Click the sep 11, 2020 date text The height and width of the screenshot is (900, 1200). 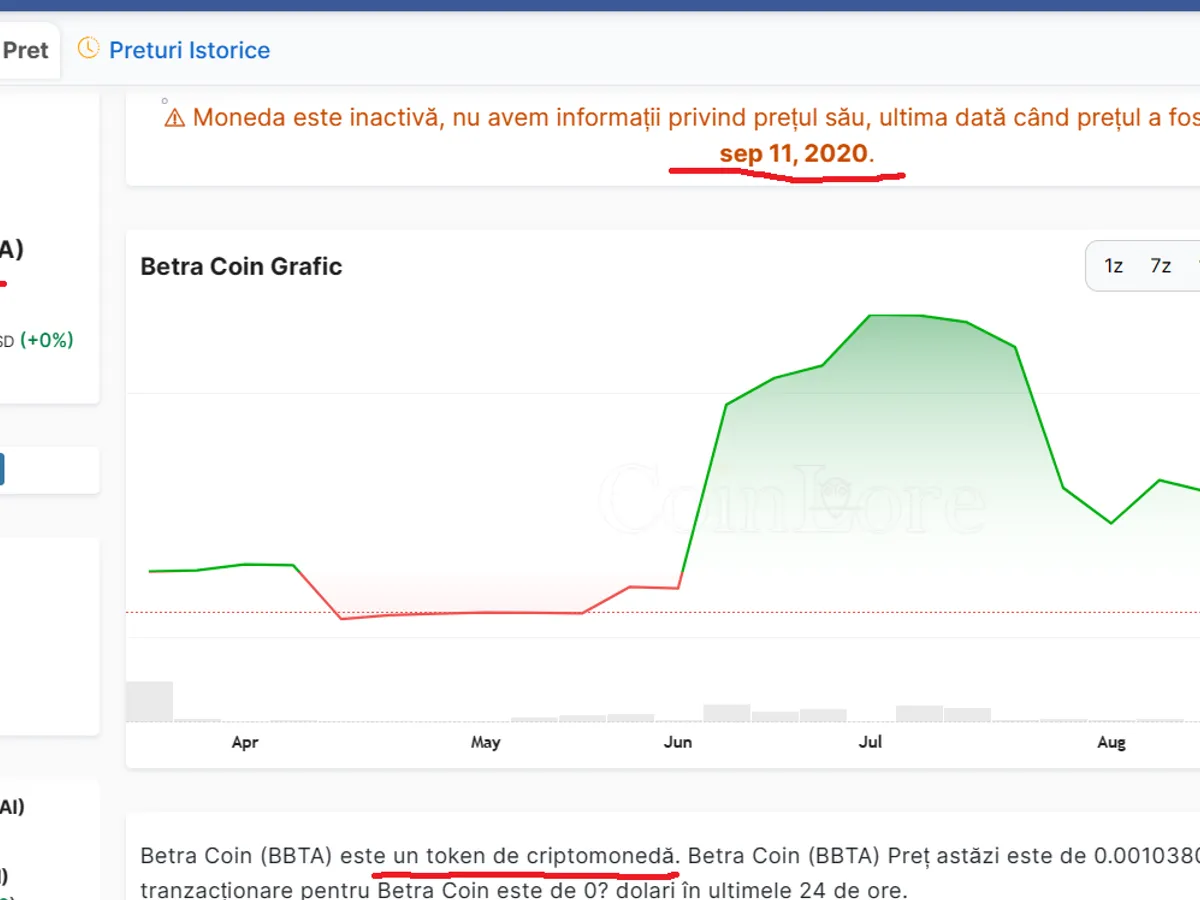tap(794, 154)
